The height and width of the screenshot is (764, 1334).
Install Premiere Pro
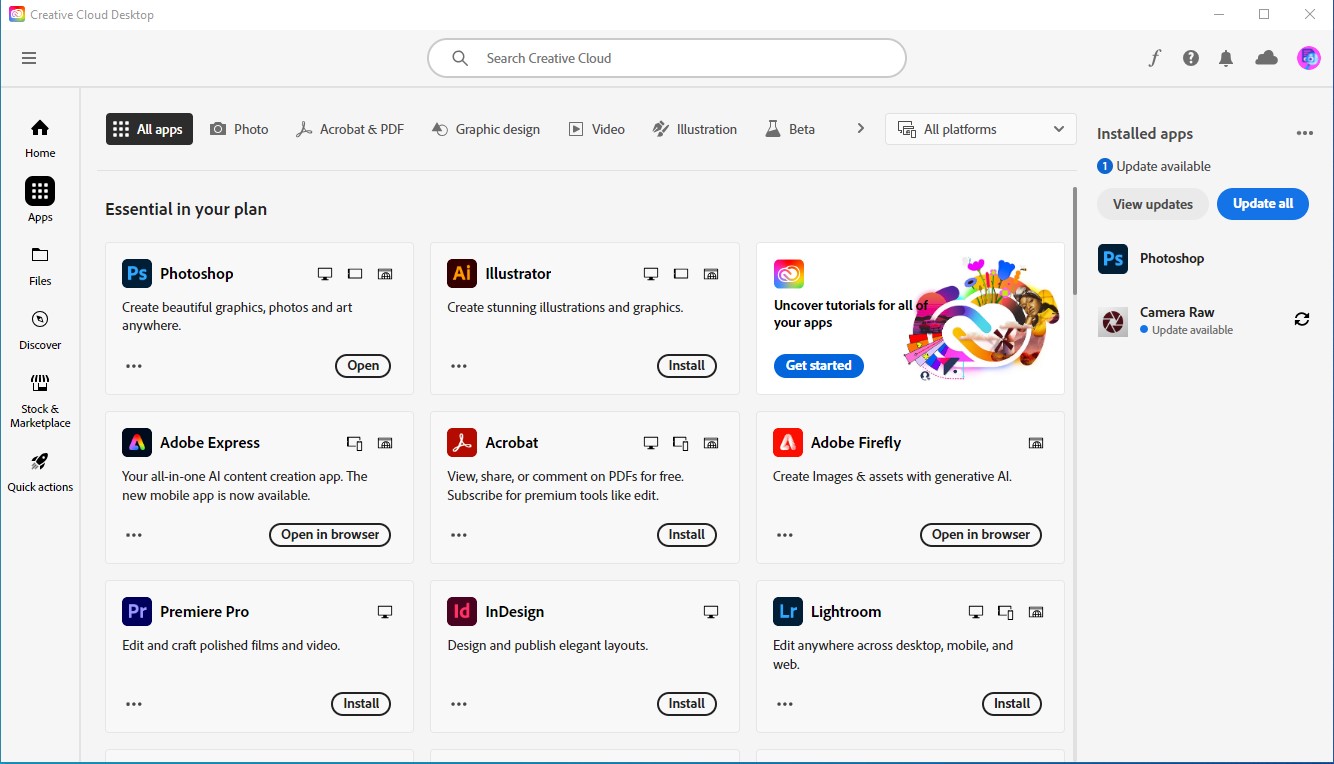click(361, 704)
